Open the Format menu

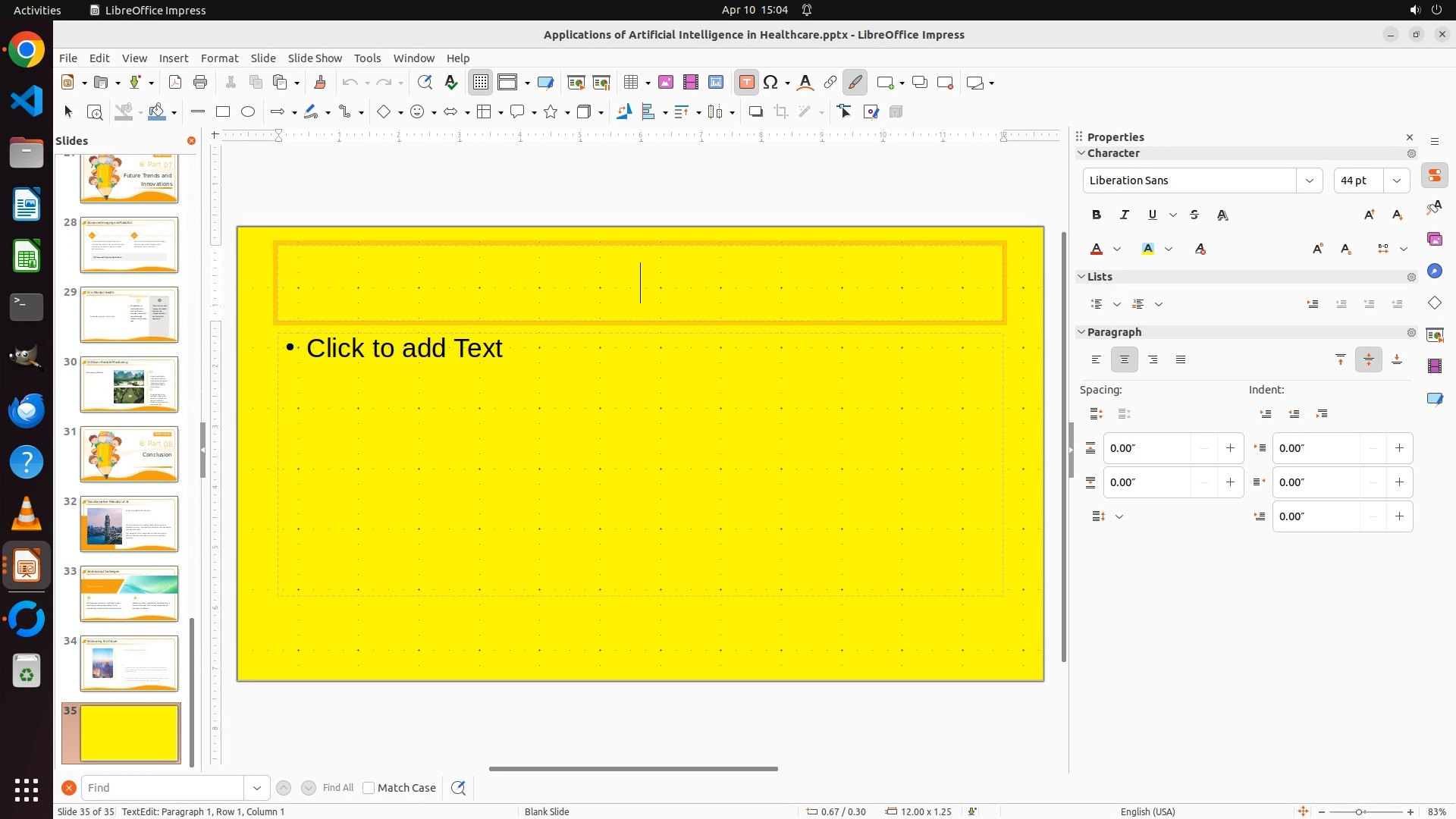(219, 58)
